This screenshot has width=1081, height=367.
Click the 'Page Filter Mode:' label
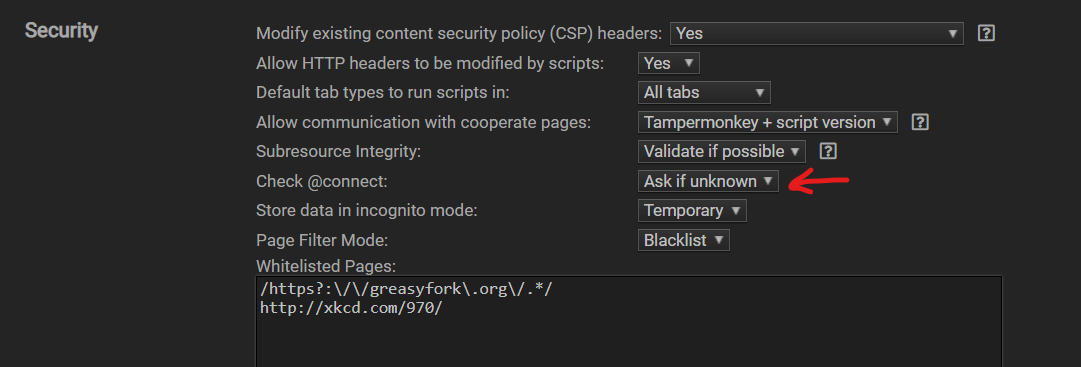click(x=323, y=240)
